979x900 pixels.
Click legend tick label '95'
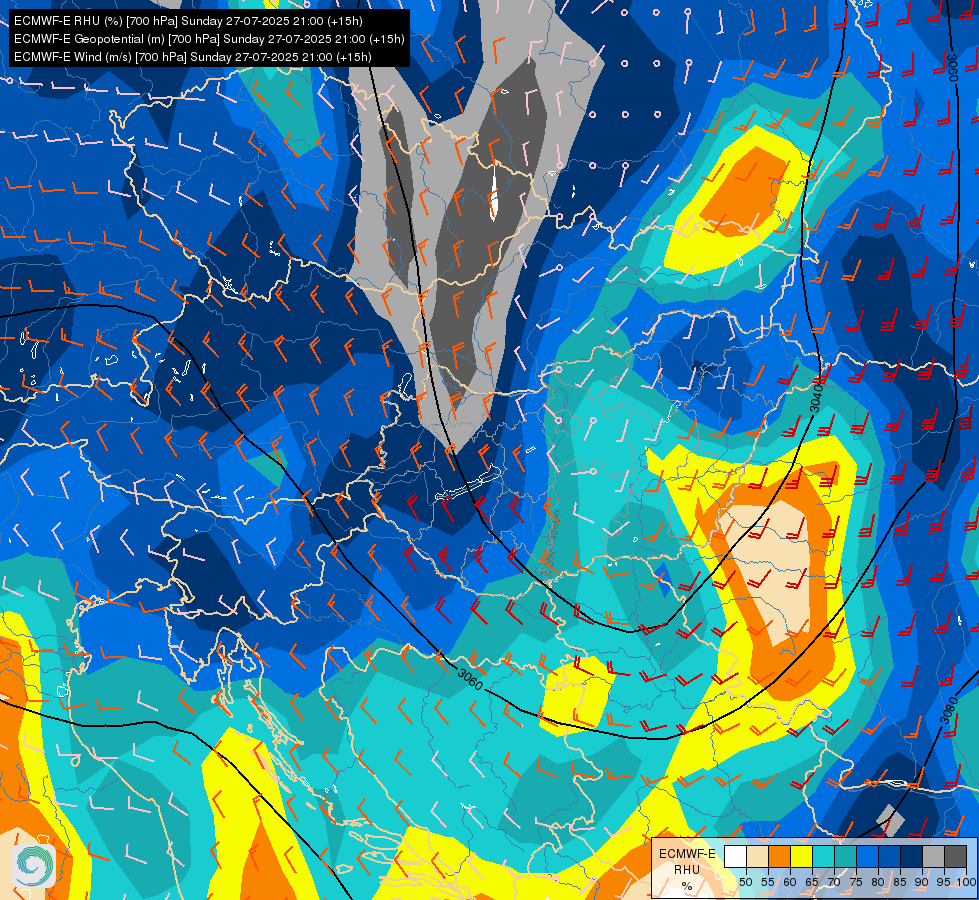pyautogui.click(x=944, y=882)
